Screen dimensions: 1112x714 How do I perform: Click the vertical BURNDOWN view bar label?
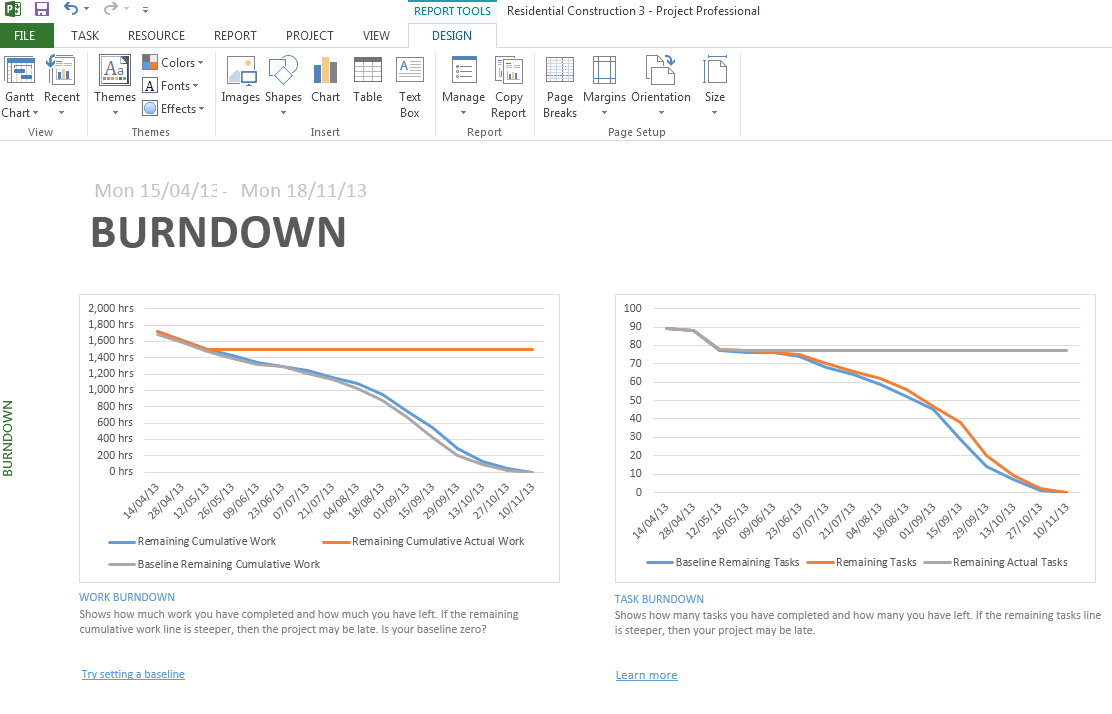[x=8, y=438]
